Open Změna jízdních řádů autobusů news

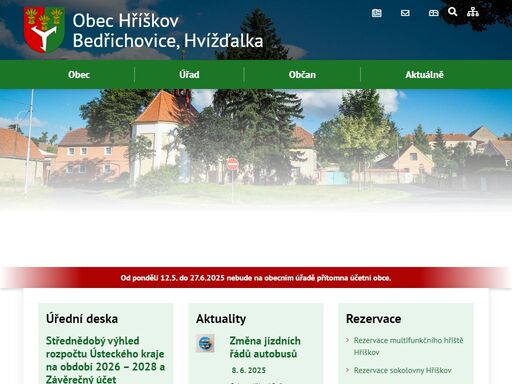pyautogui.click(x=265, y=347)
